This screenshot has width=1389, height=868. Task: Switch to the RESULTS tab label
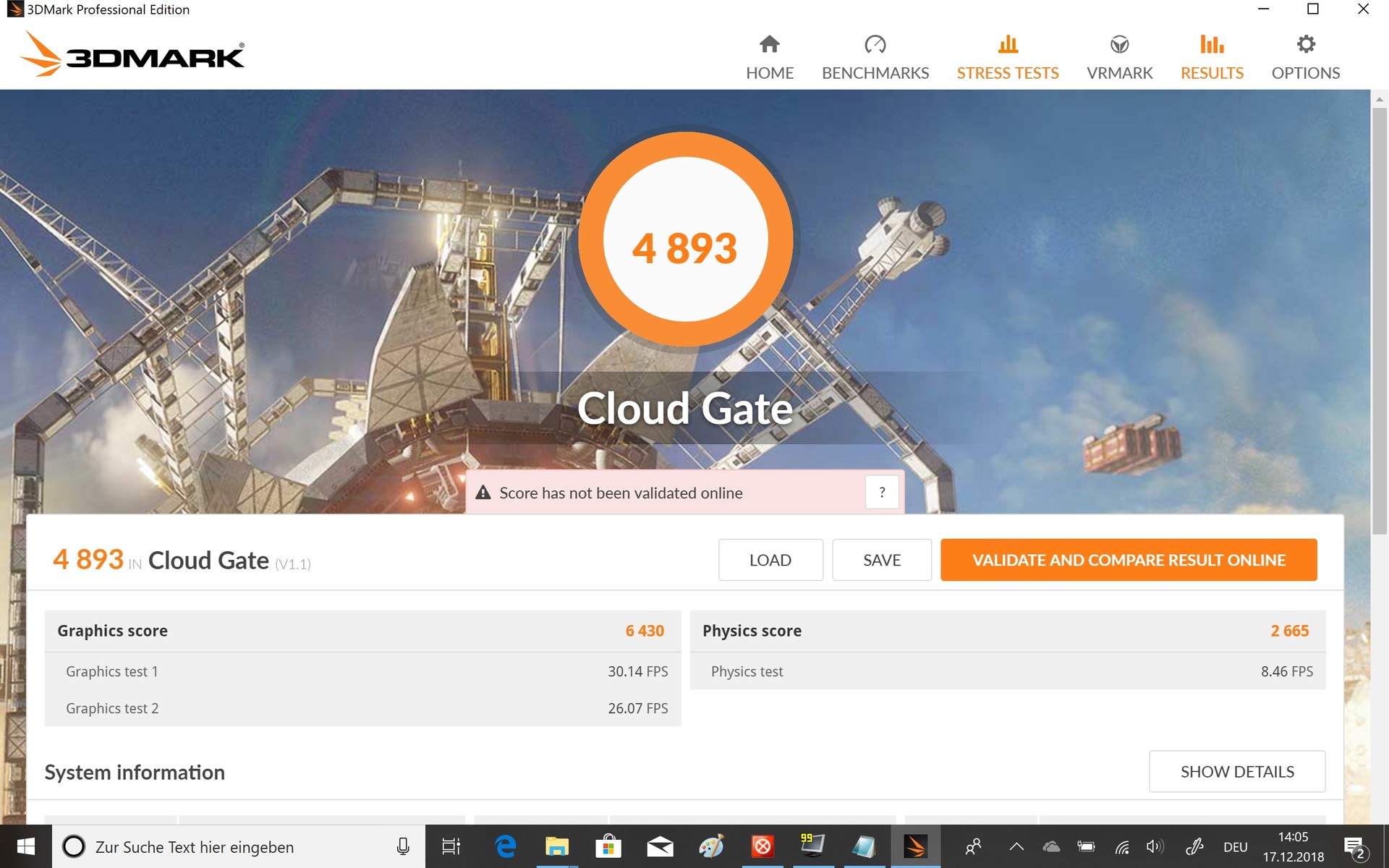click(1212, 73)
